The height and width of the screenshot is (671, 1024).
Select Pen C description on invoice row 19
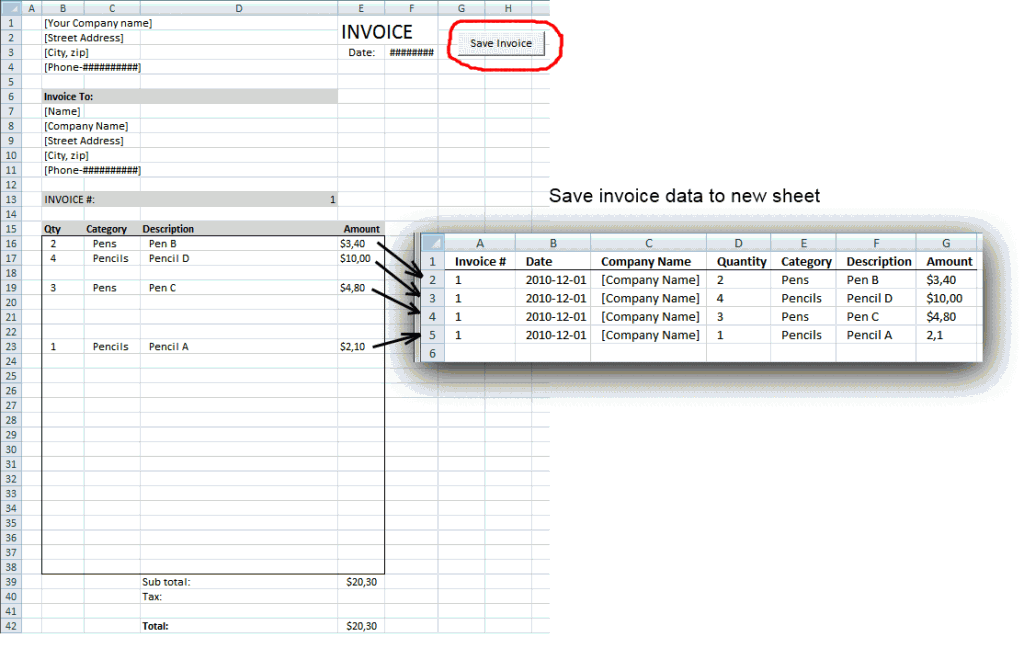click(163, 288)
